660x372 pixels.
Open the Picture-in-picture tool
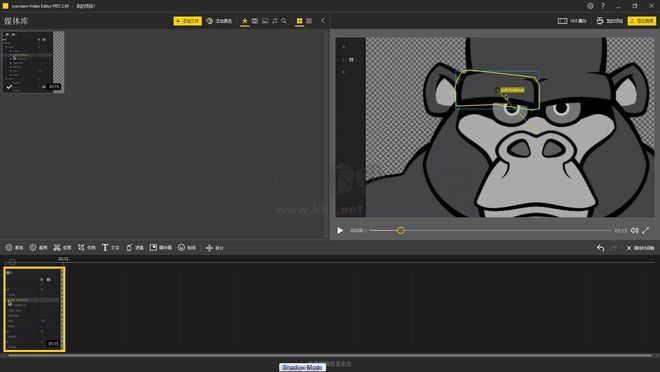(161, 247)
